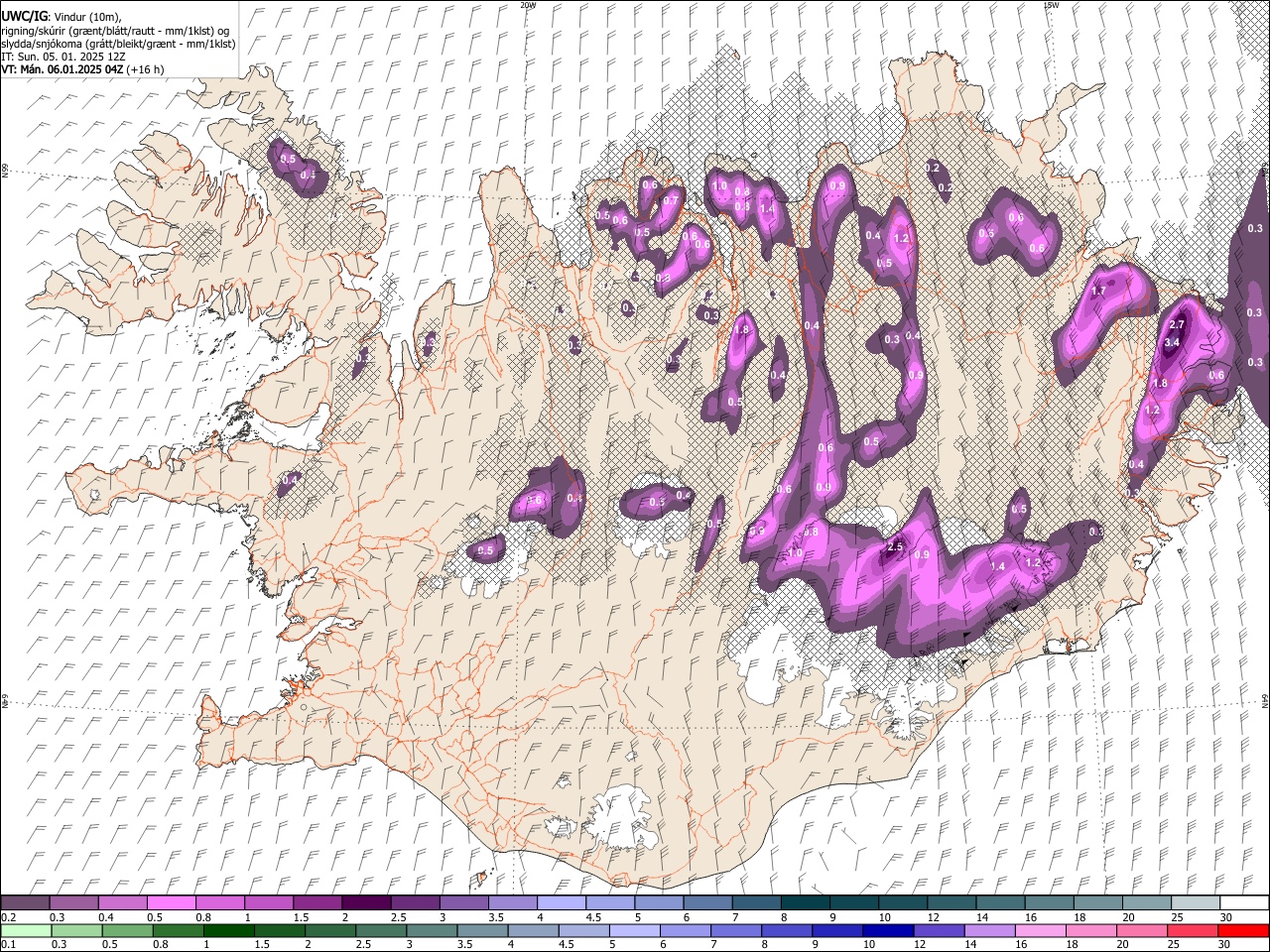1270x952 pixels.
Task: Select top-row legend swatch labeled 4
Action: pyautogui.click(x=561, y=903)
